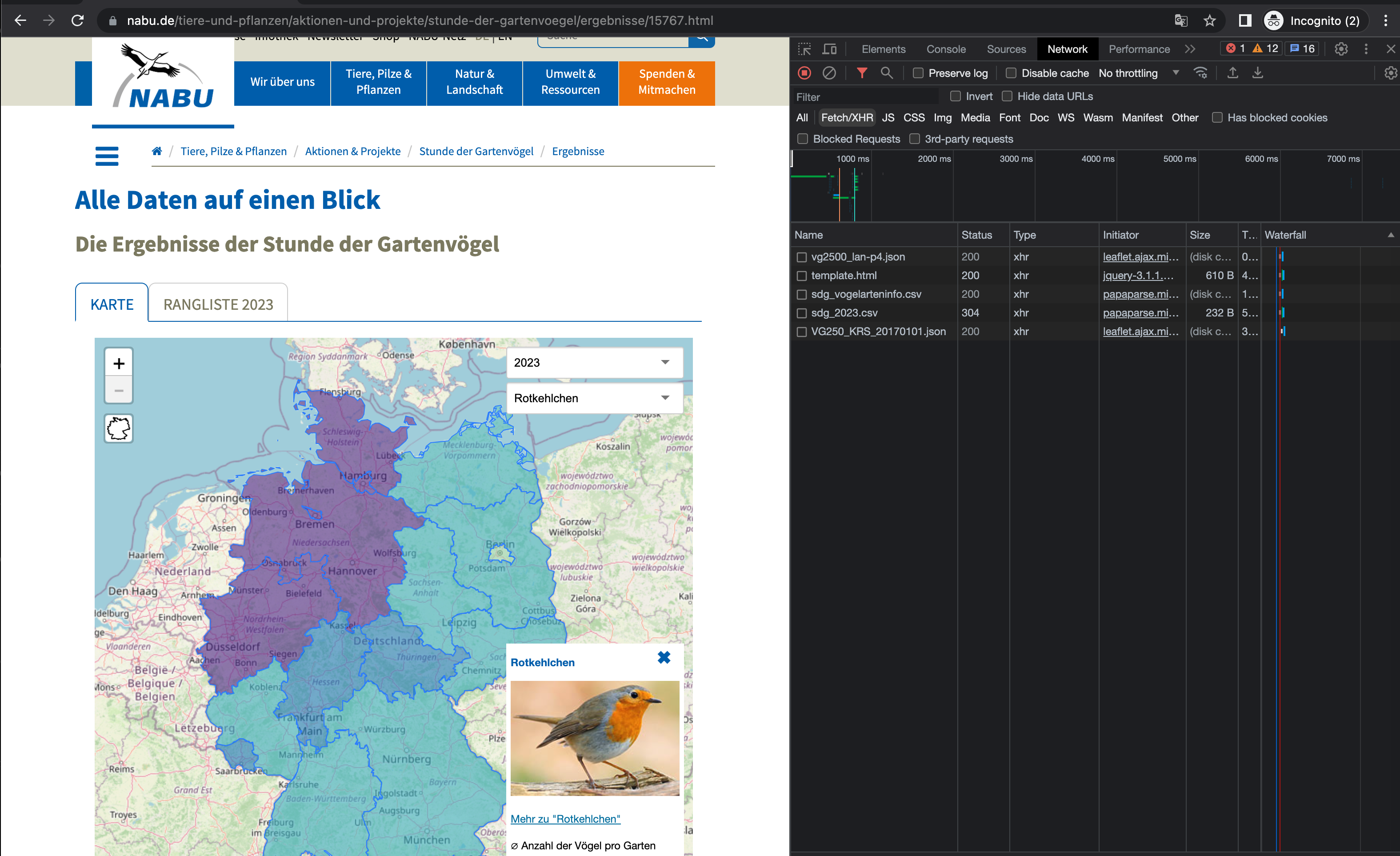Activate the DevTools inspect element picker
This screenshot has width=1400, height=856.
pyautogui.click(x=804, y=49)
